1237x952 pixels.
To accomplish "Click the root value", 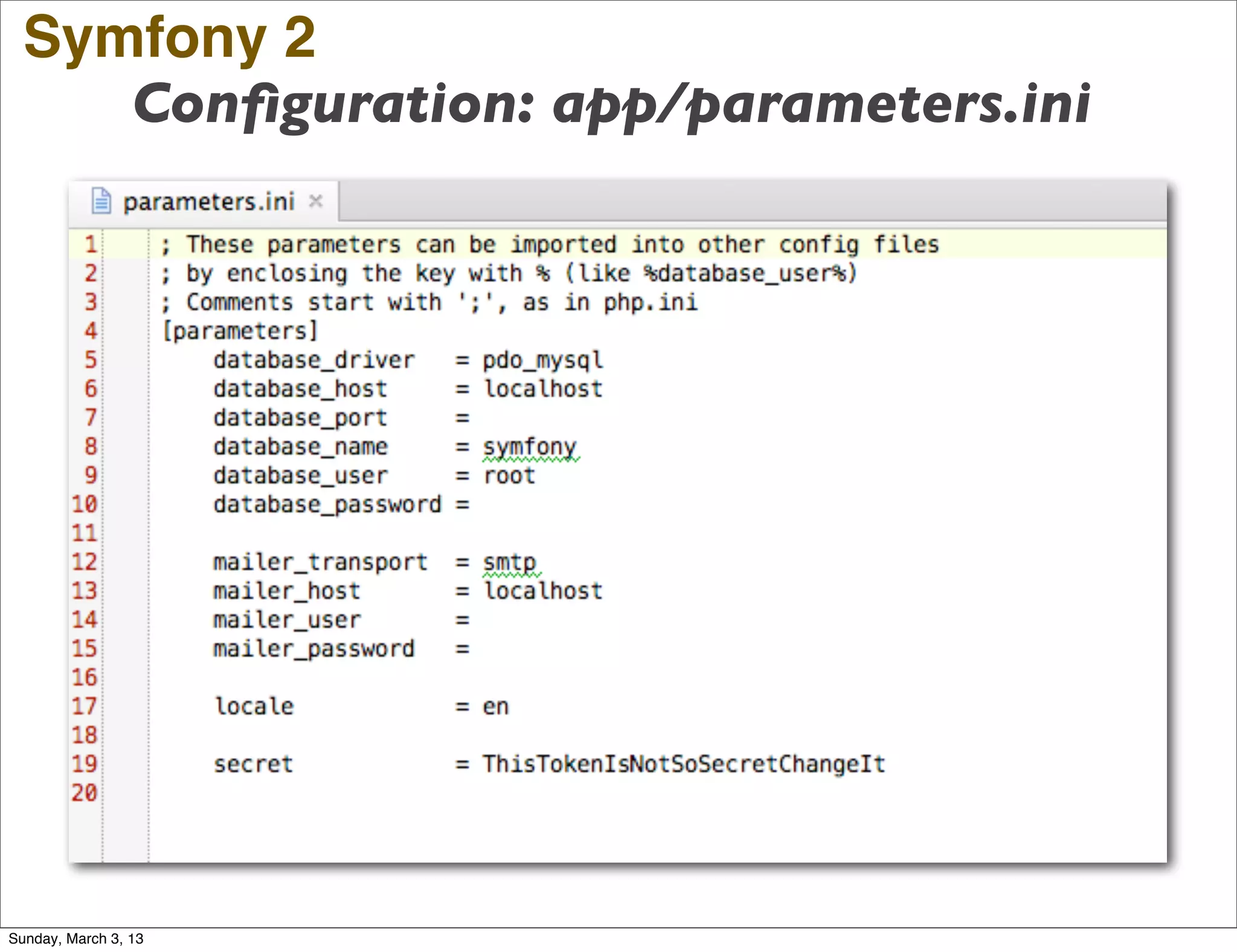I will click(x=509, y=476).
